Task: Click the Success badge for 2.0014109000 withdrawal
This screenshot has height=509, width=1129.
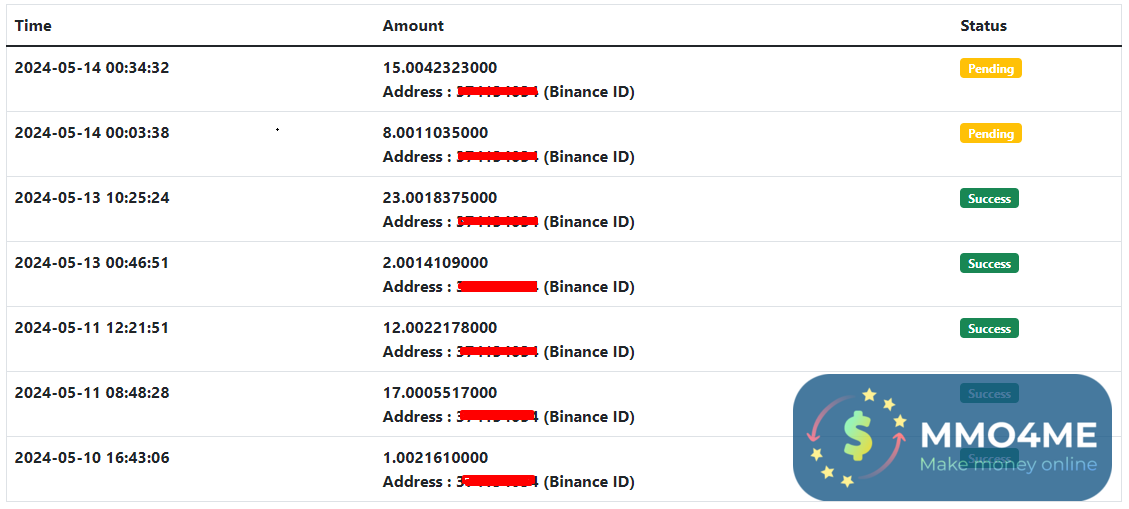Action: click(989, 263)
